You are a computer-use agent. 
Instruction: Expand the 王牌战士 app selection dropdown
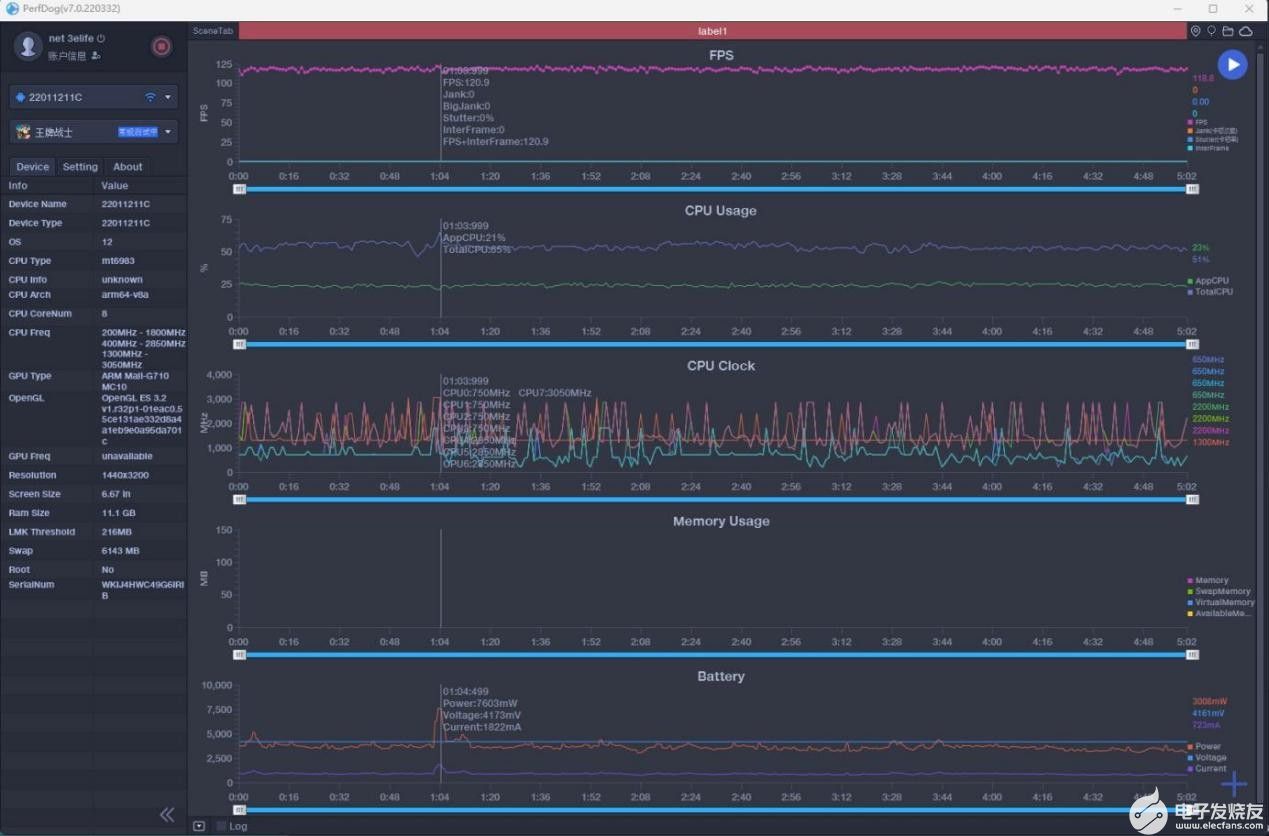pyautogui.click(x=94, y=131)
